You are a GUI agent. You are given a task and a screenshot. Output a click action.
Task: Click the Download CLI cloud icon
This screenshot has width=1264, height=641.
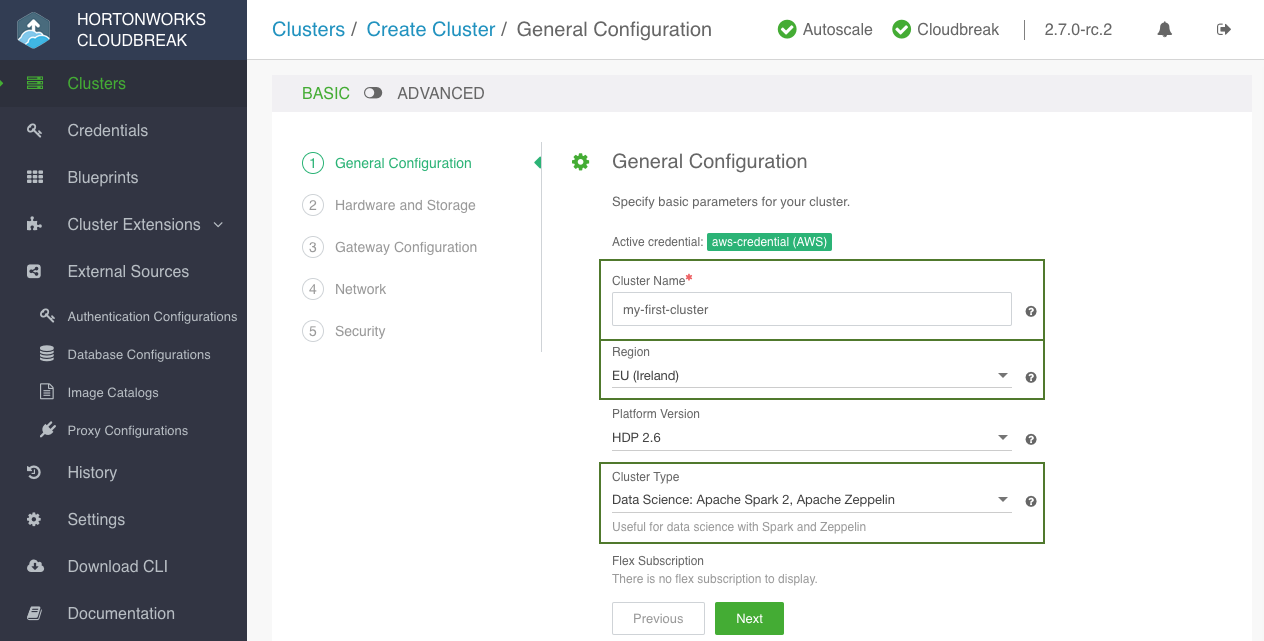coord(35,566)
